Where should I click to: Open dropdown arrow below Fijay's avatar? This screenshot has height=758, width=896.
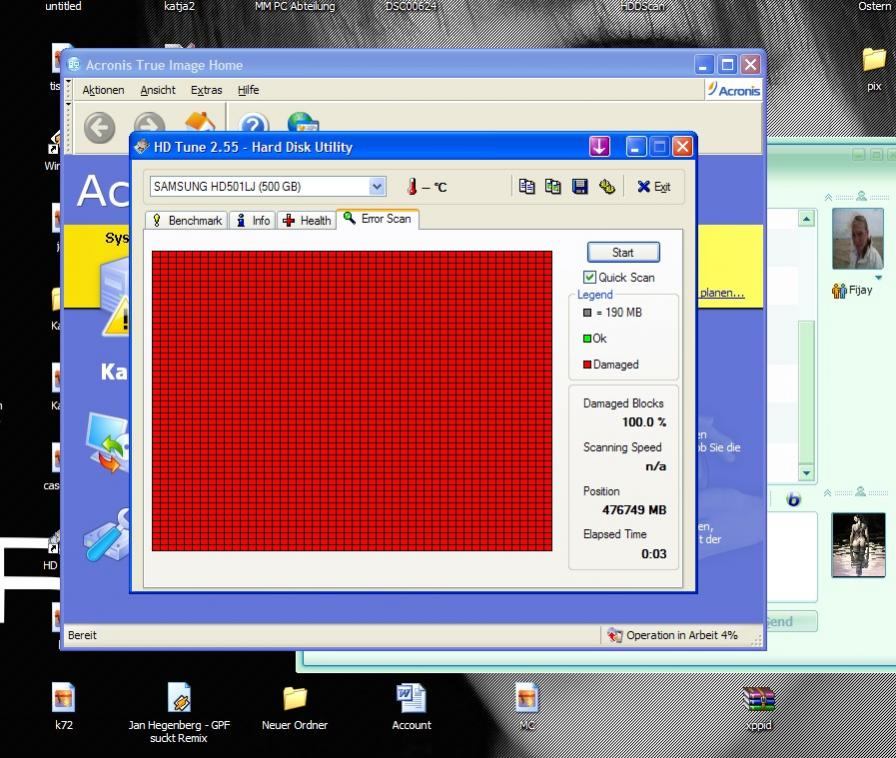[878, 277]
